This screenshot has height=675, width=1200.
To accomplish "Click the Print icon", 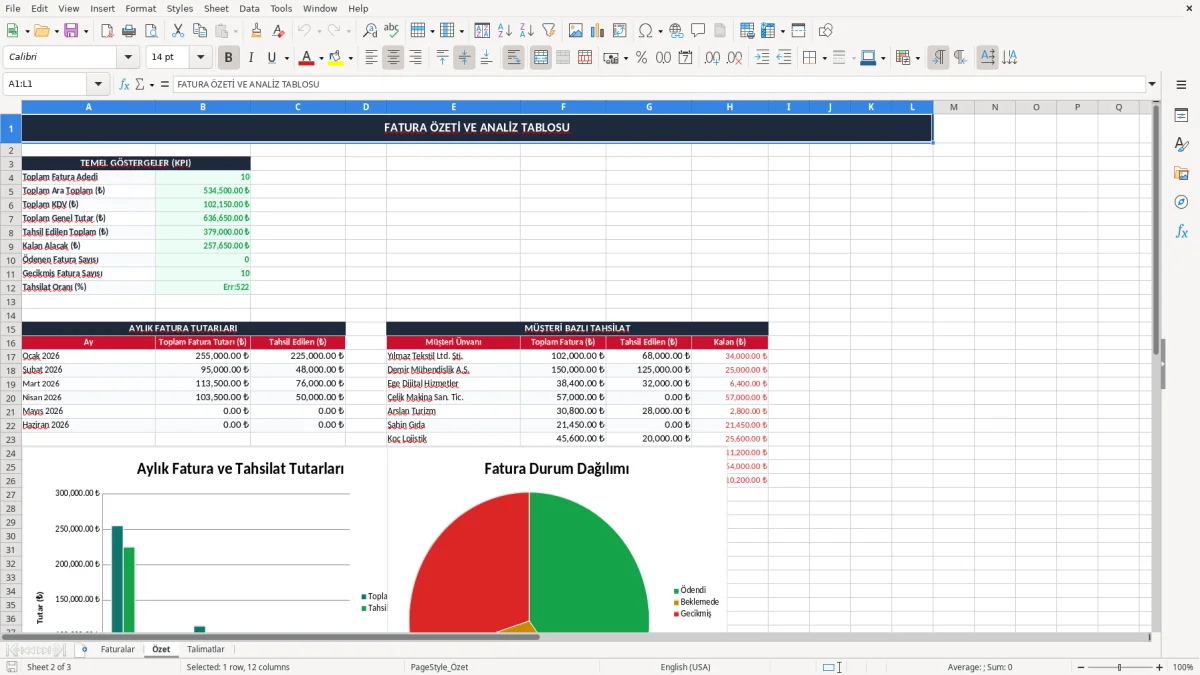I will point(129,31).
